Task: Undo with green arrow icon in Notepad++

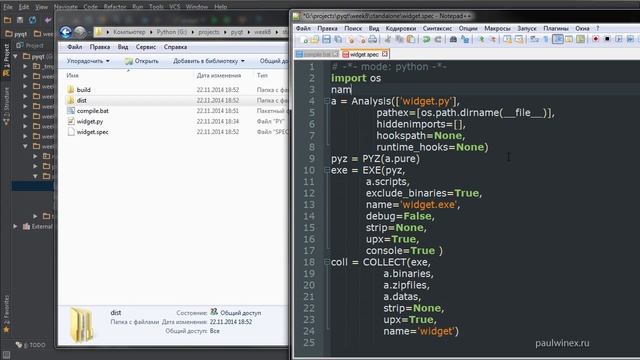Action: point(426,40)
